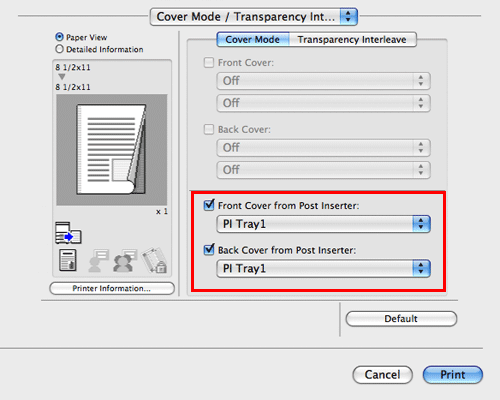Screen dimensions: 500x400
Task: Open PI Tray1 dropdown for Front Cover Post Inserter
Action: [x=323, y=224]
